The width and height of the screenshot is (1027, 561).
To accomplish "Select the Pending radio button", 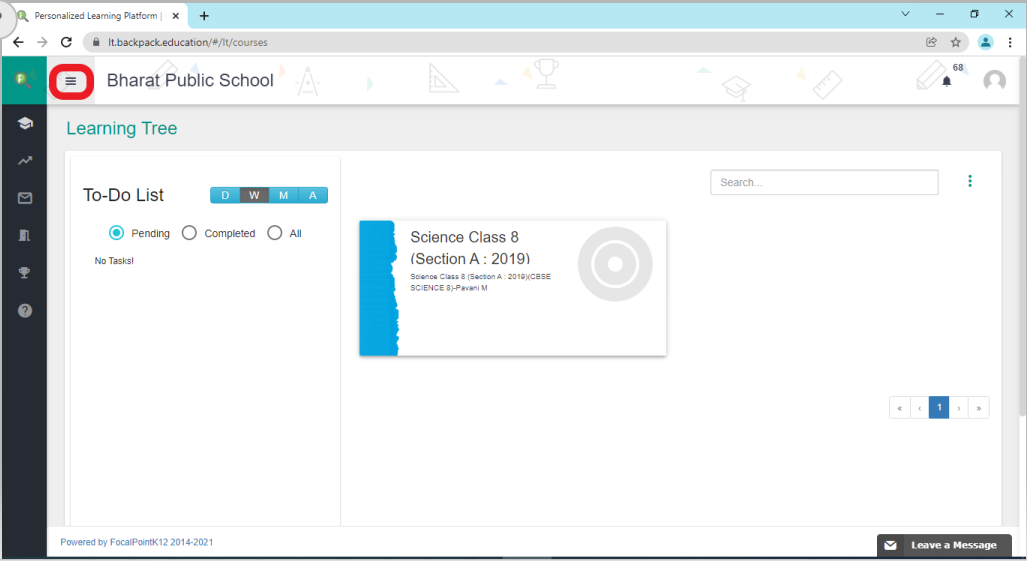I will click(x=116, y=233).
